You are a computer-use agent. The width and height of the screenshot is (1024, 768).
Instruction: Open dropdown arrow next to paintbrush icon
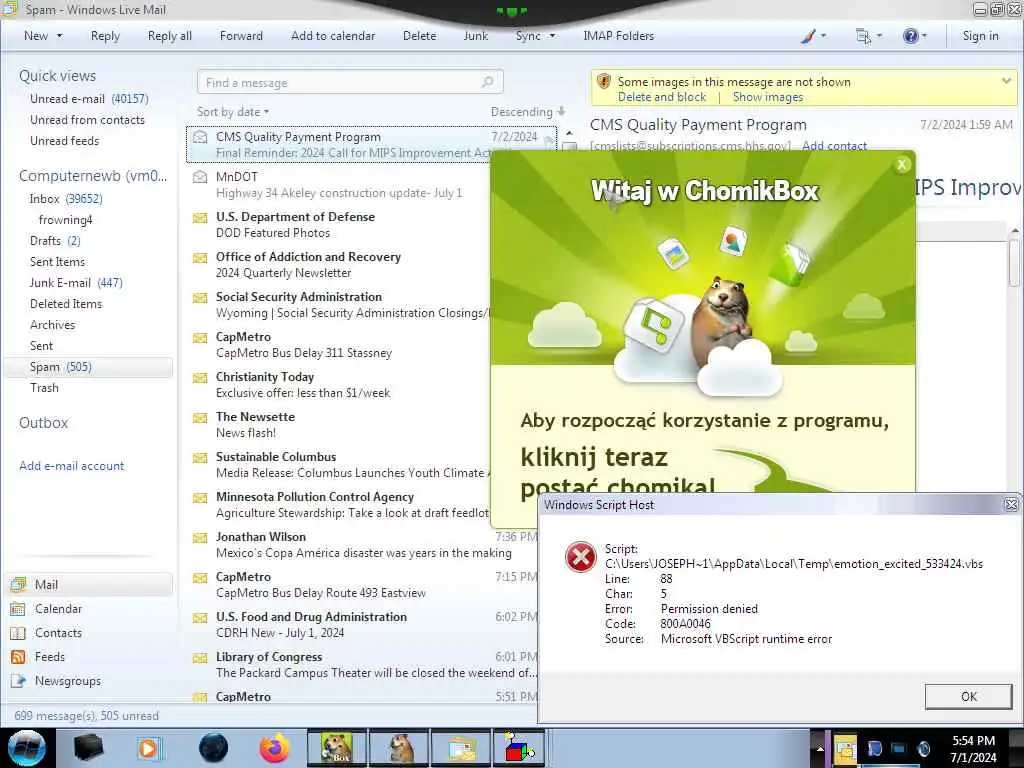(x=823, y=36)
